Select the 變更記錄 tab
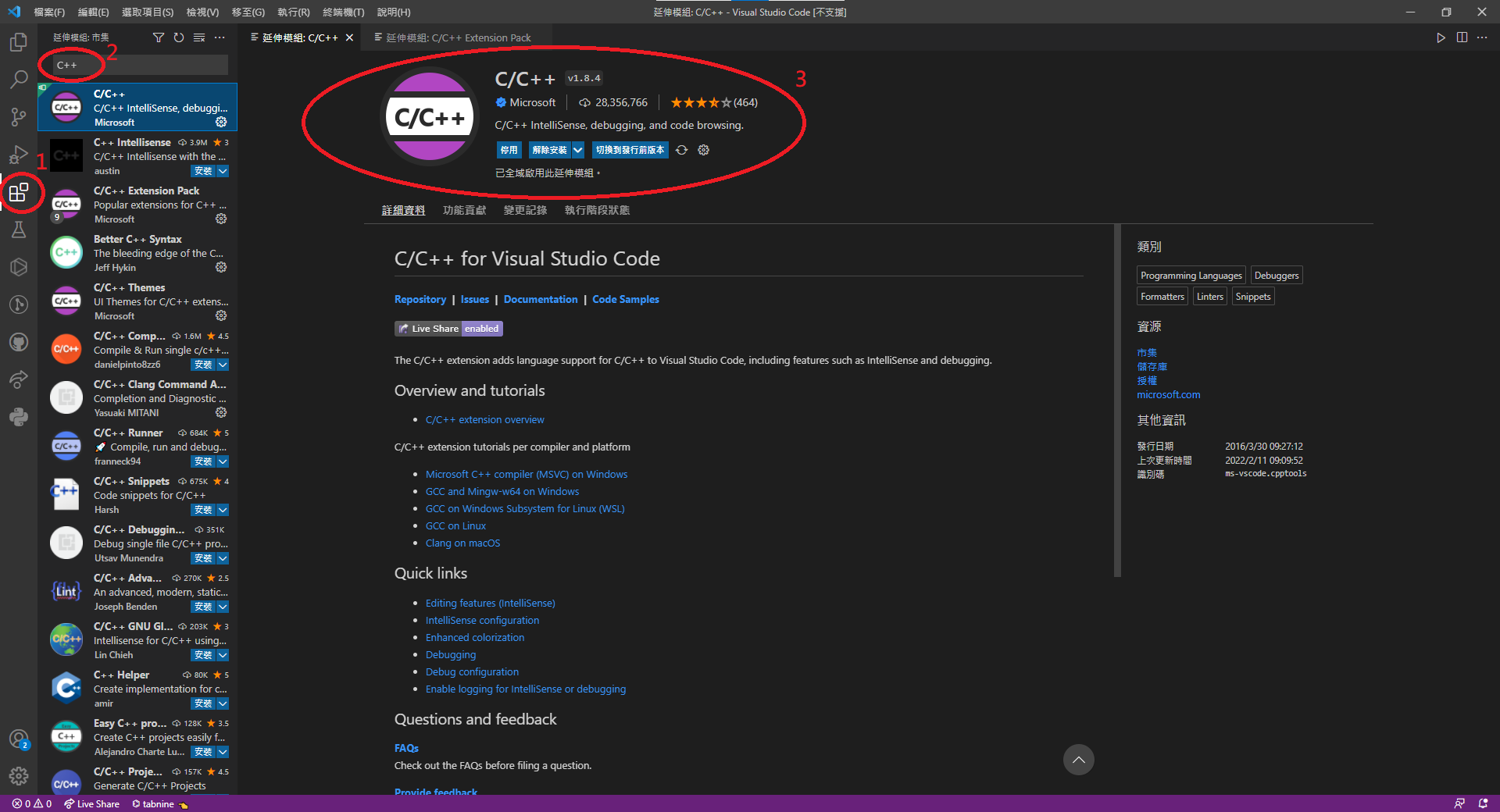Image resolution: width=1500 pixels, height=812 pixels. 525,210
